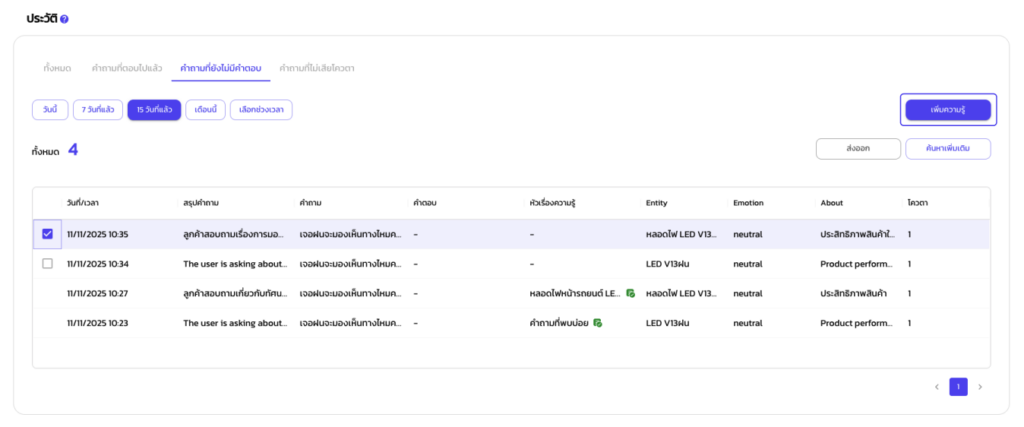This screenshot has width=1024, height=427.
Task: Open the คำถามที่ตอบไปแล้ว tab
Action: coord(125,68)
